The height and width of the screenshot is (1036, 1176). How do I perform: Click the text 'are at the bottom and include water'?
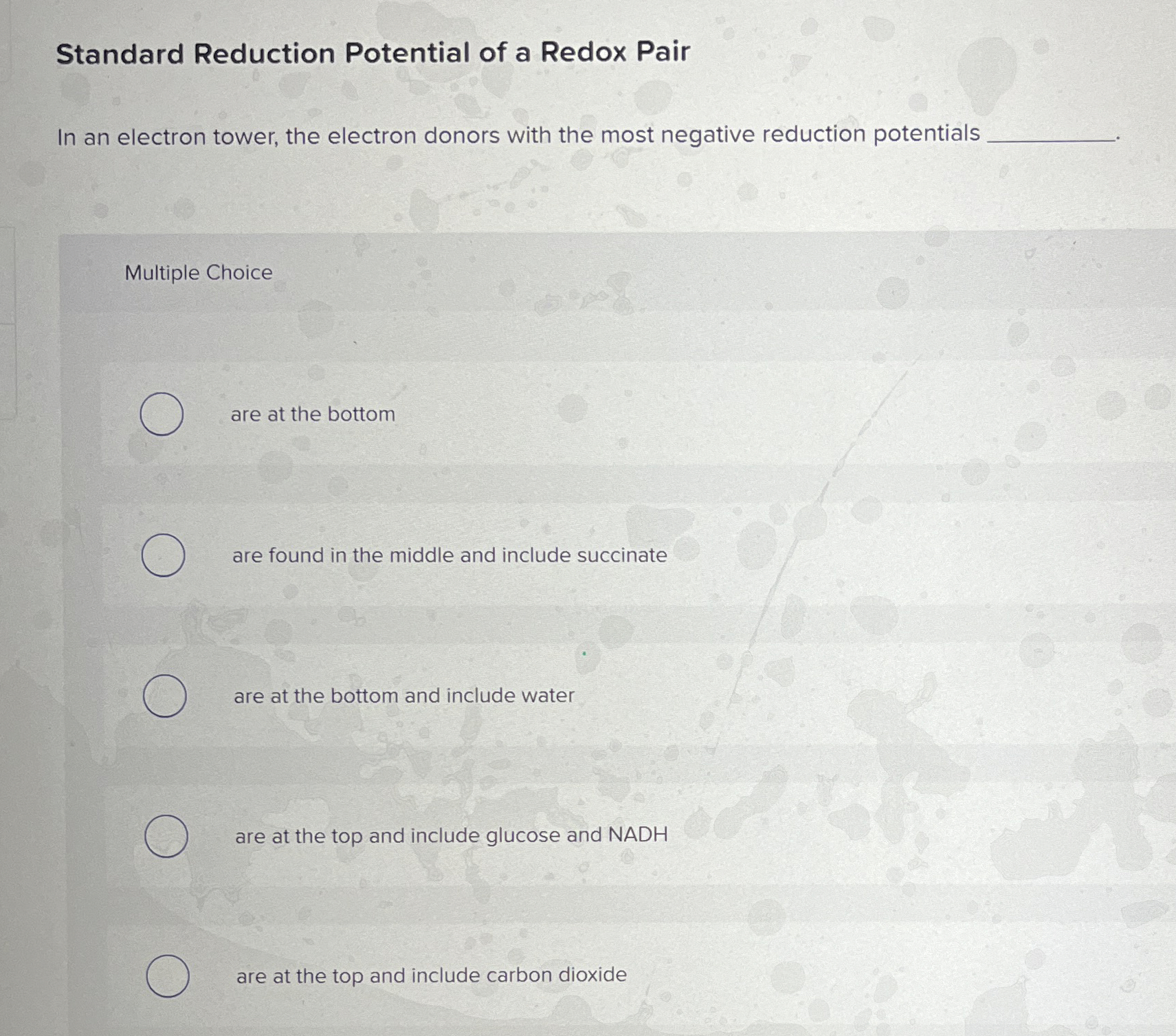(404, 696)
